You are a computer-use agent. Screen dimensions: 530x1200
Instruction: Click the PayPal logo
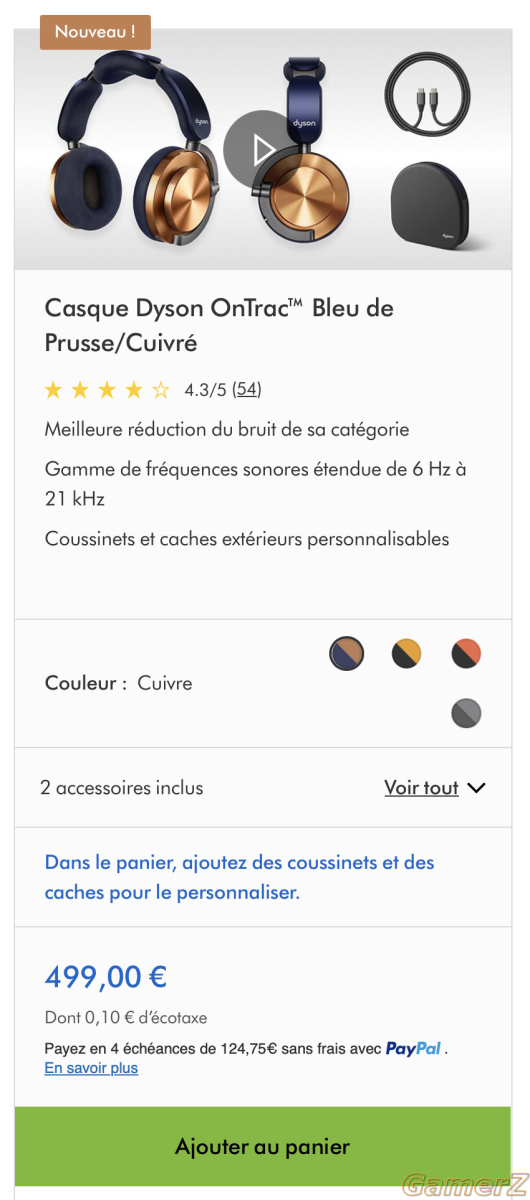coord(414,1048)
